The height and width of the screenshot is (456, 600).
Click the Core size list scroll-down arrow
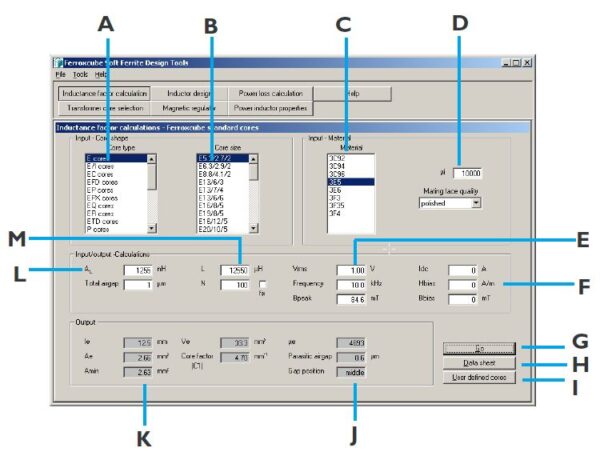click(253, 228)
